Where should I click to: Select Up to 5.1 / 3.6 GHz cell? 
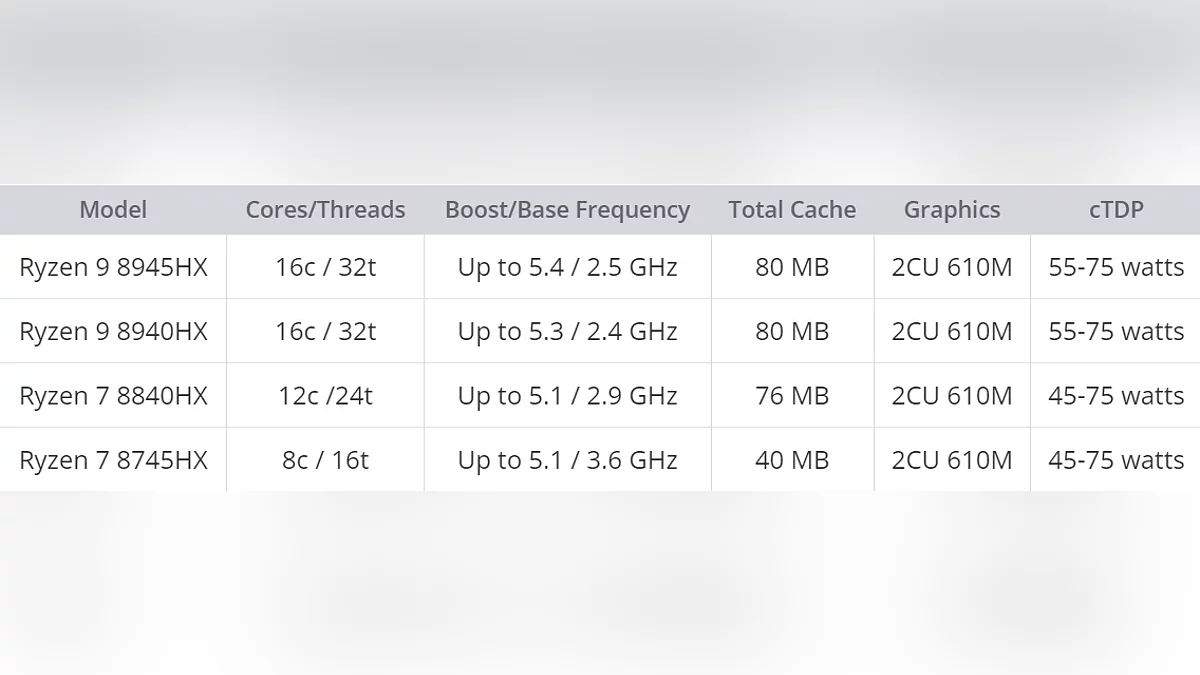point(567,460)
